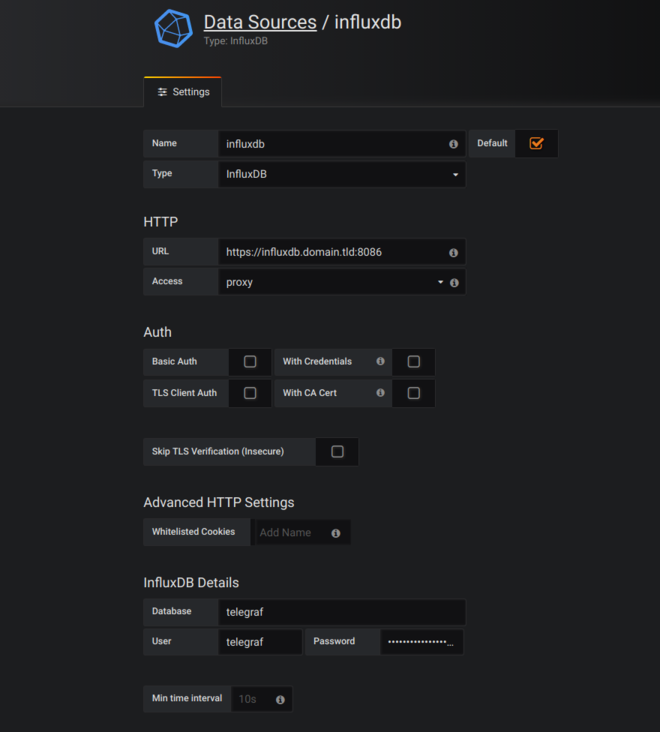The image size is (660, 732).
Task: Click info icon in URL field
Action: coord(453,253)
